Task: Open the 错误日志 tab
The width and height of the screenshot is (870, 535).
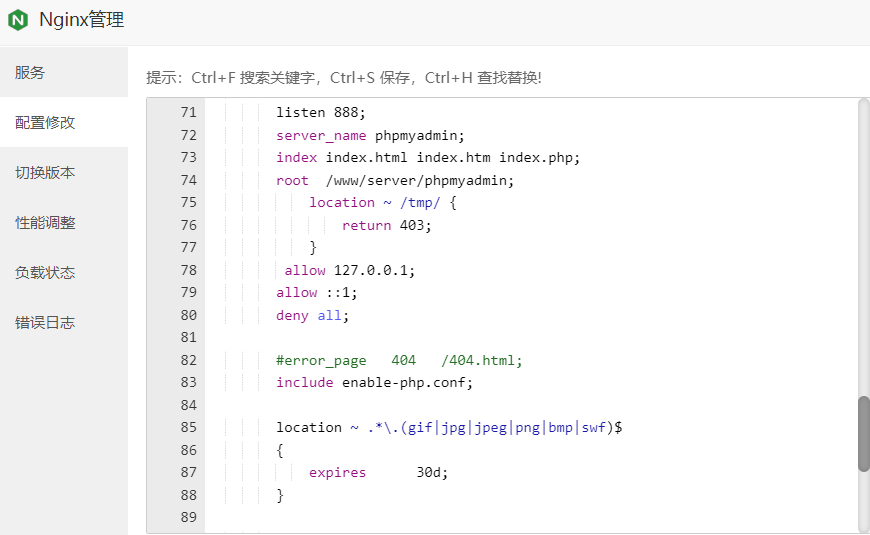Action: (64, 322)
